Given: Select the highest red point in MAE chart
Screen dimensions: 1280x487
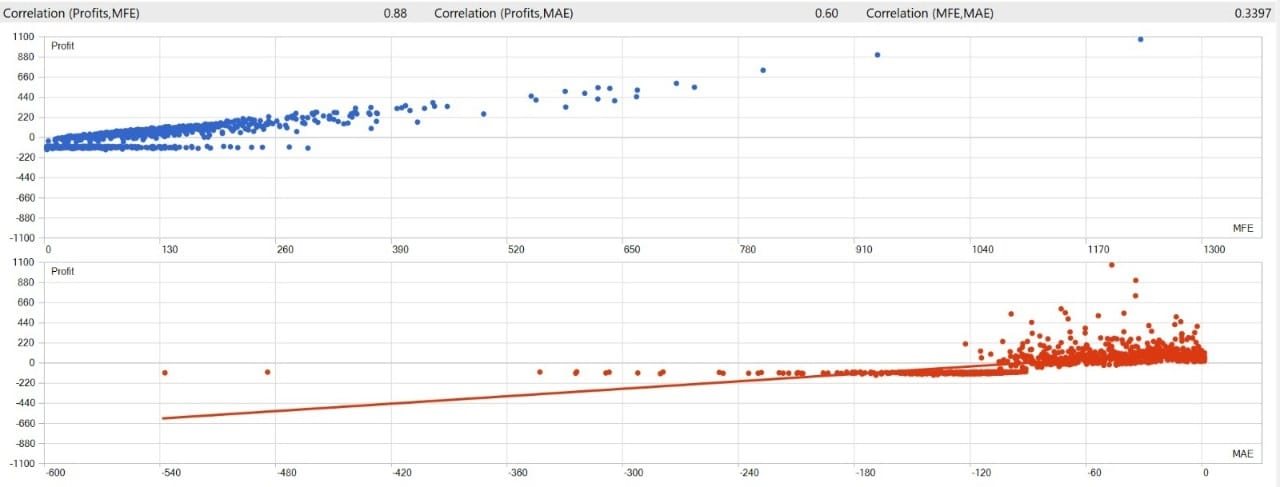Looking at the screenshot, I should point(1111,265).
